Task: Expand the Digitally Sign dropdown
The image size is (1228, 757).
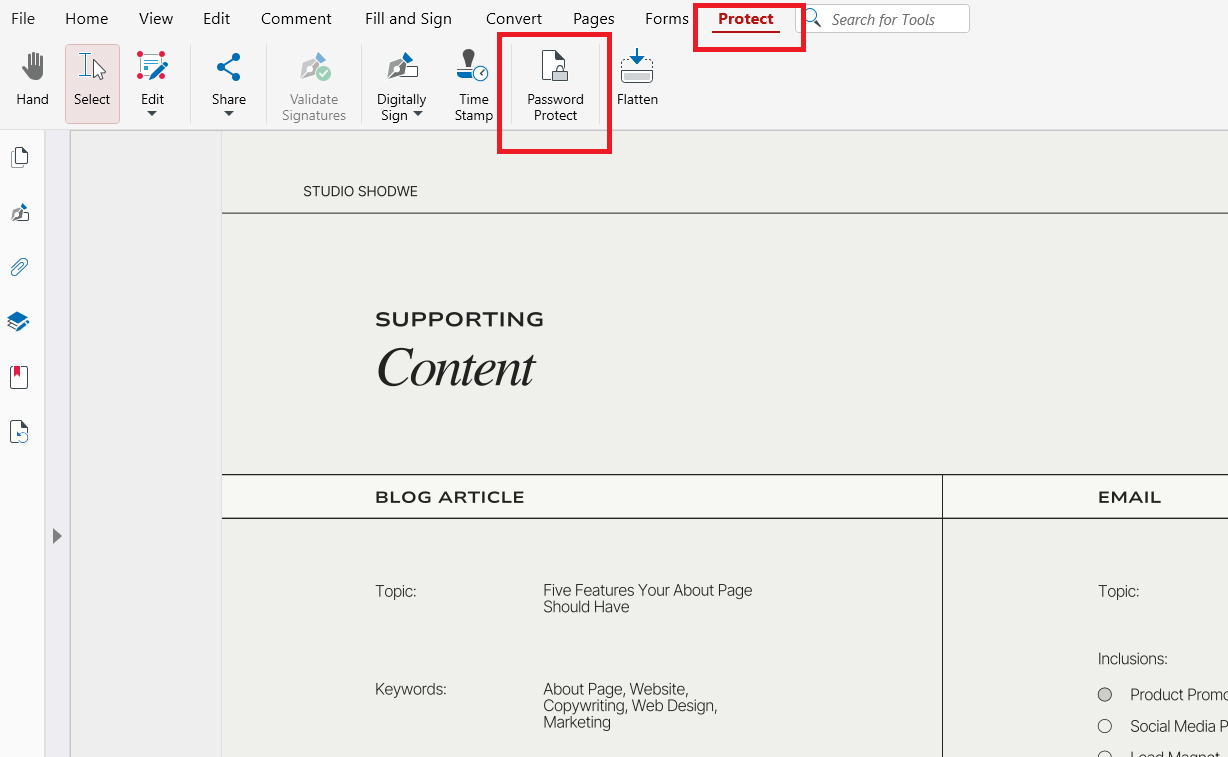Action: coord(418,114)
